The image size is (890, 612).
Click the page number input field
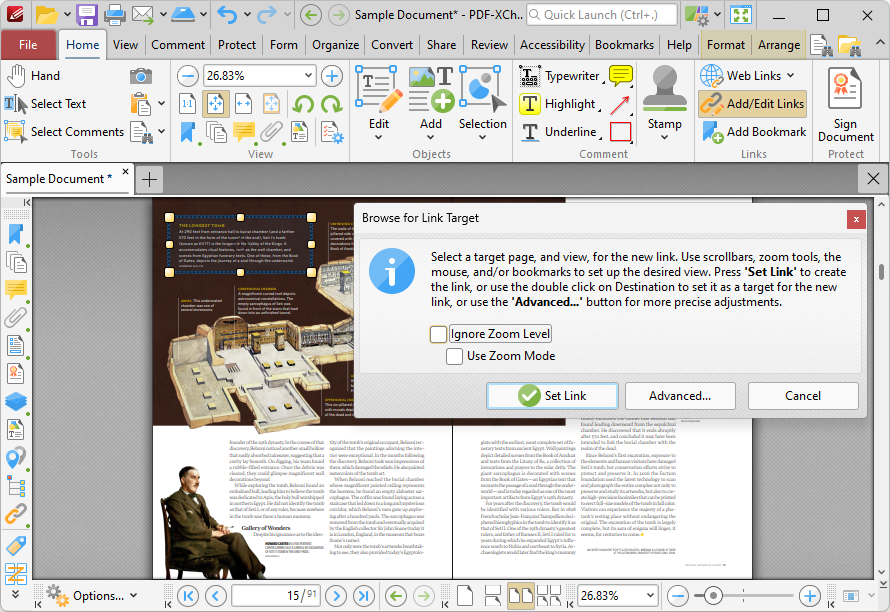276,596
